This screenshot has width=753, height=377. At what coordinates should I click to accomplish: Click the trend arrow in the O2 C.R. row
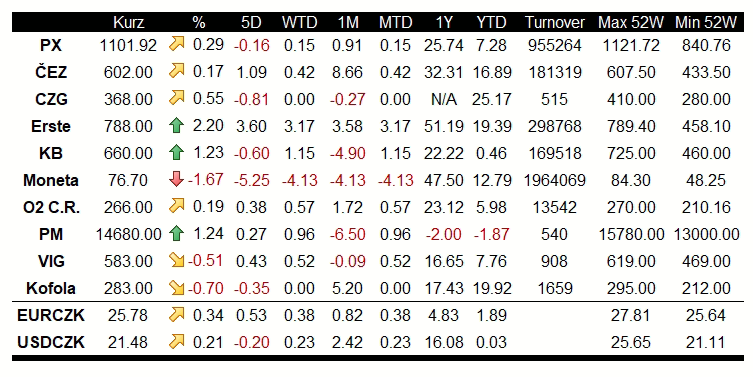coord(177,206)
